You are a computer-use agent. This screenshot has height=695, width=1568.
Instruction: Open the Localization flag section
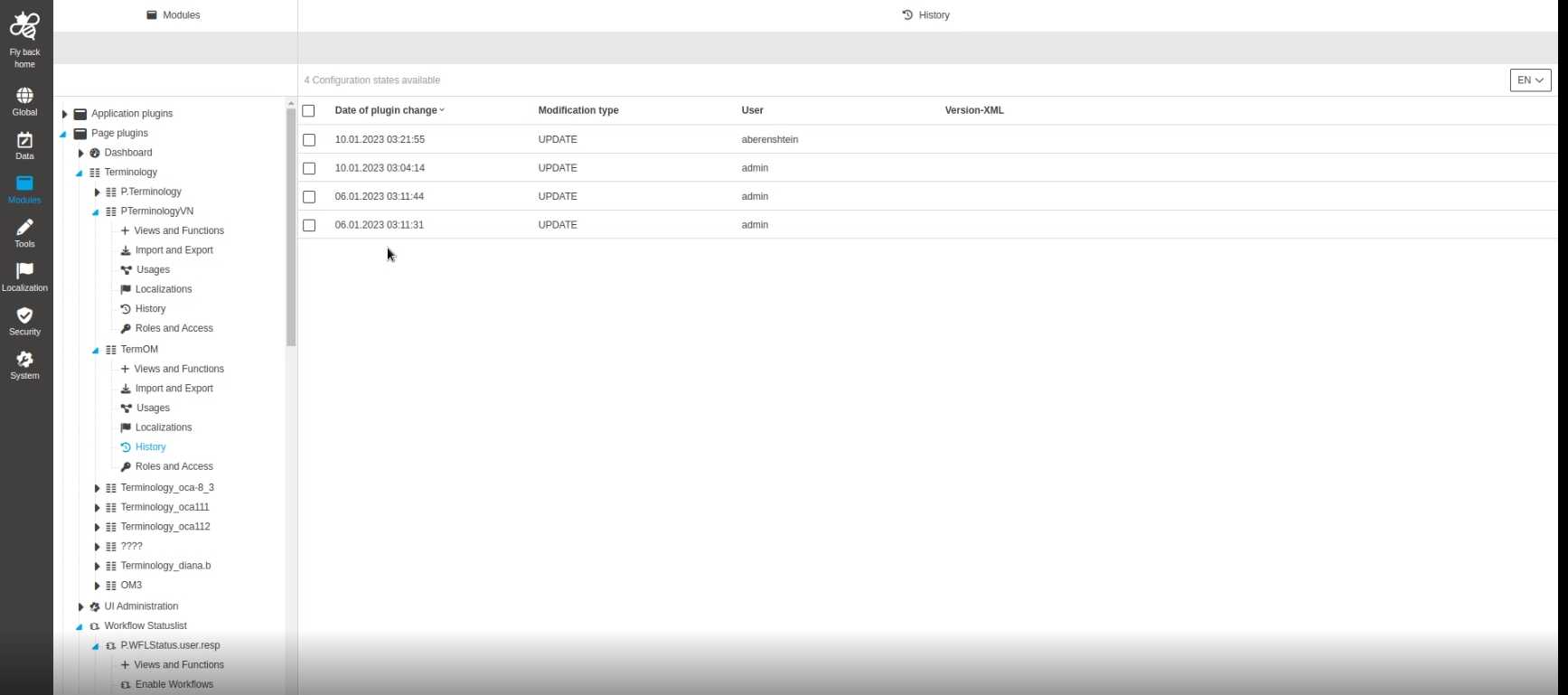[24, 277]
